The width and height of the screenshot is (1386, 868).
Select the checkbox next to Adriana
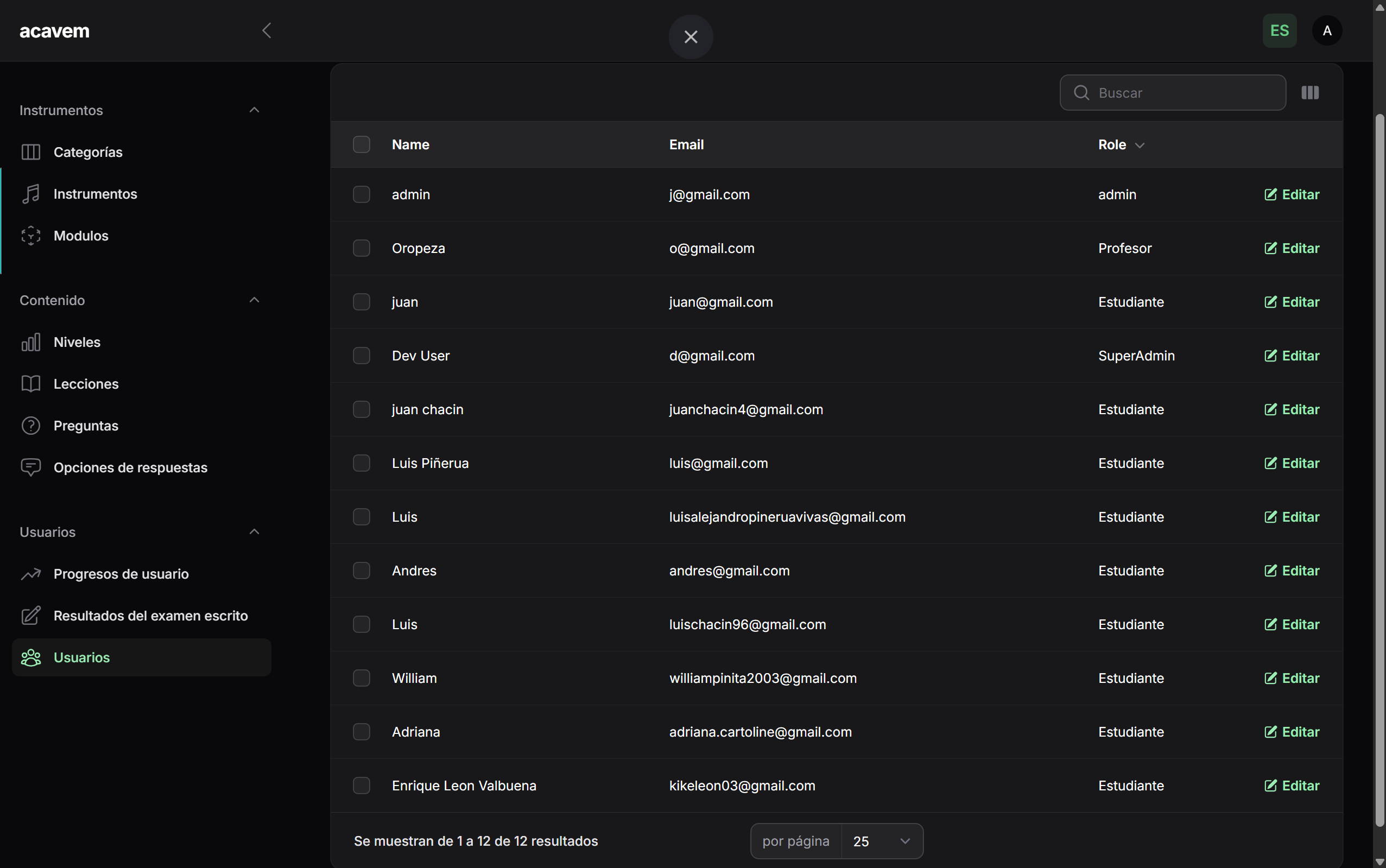click(361, 731)
